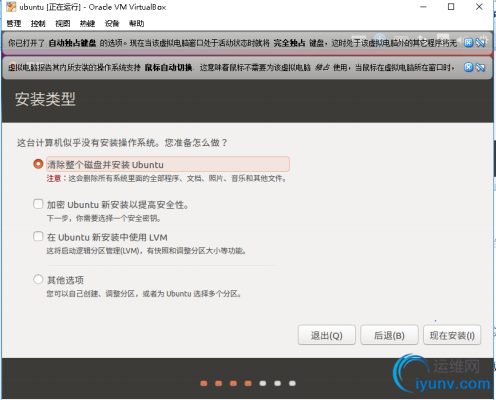Image resolution: width=496 pixels, height=400 pixels.
Task: Click the red 注意 warning text line
Action: (x=167, y=178)
